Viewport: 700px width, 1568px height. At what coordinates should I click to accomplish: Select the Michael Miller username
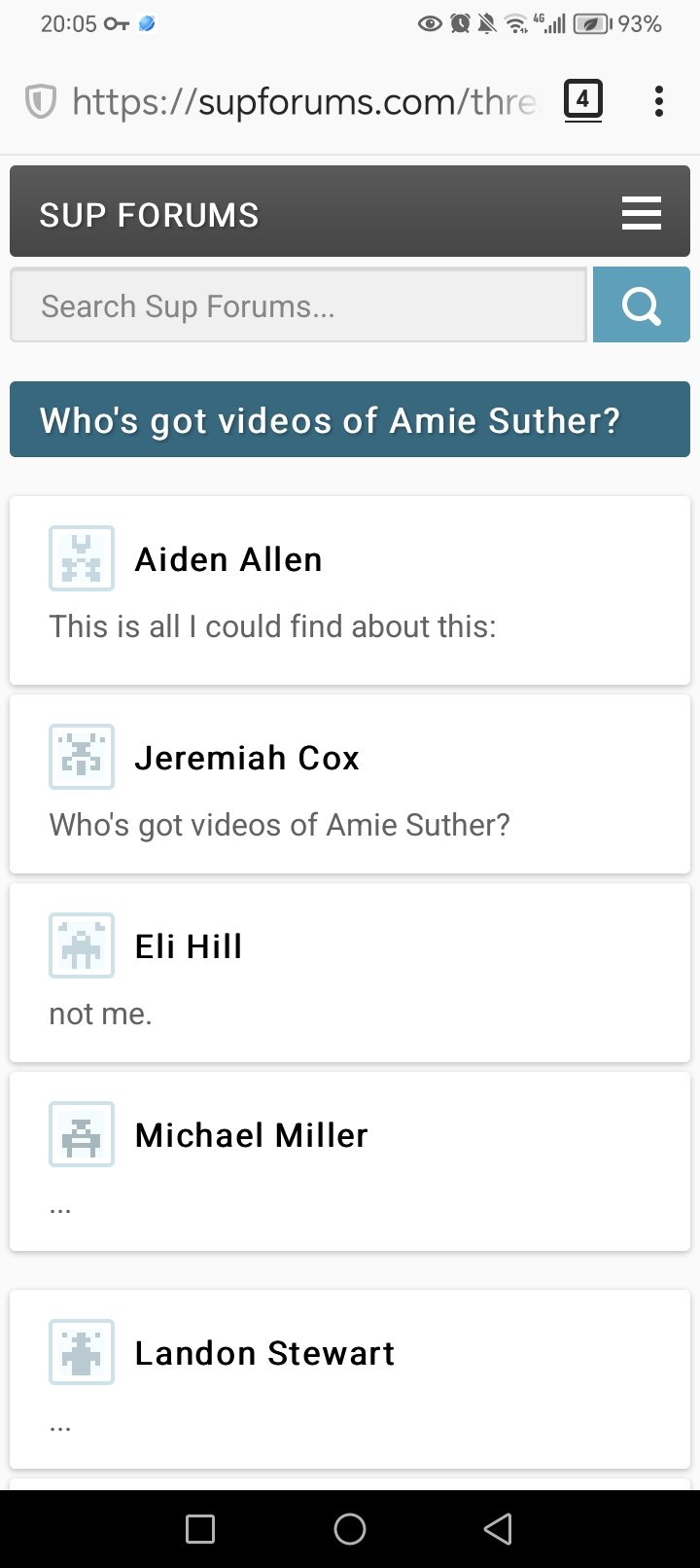coord(252,1135)
